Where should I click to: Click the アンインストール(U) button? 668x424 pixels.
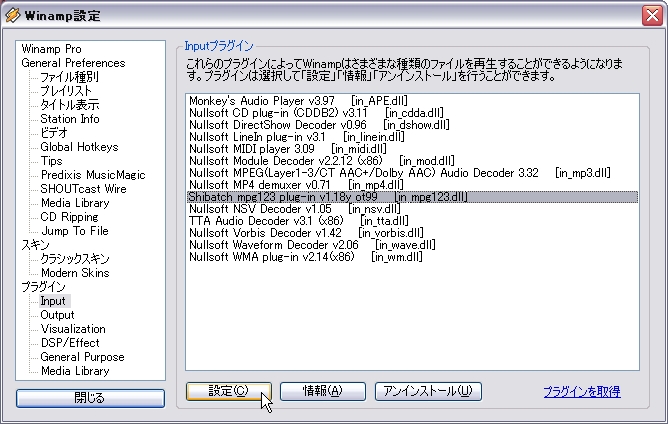428,391
